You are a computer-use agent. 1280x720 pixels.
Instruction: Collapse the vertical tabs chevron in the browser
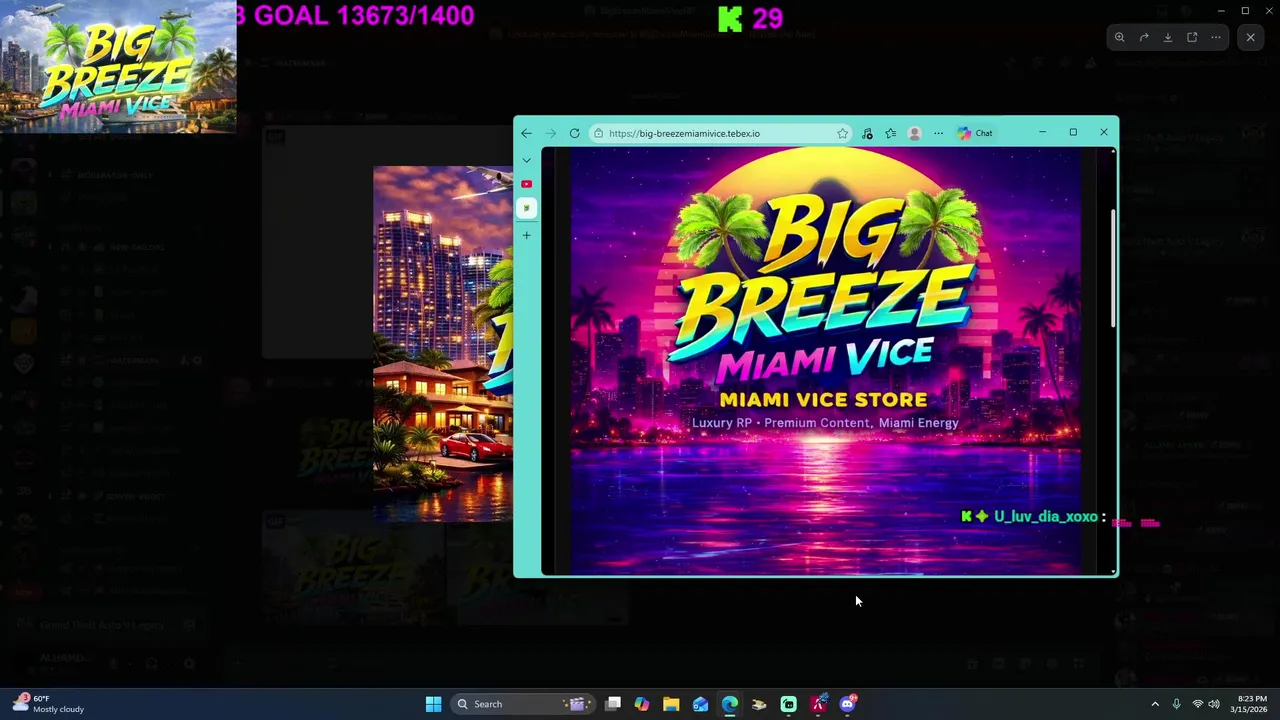click(x=526, y=160)
